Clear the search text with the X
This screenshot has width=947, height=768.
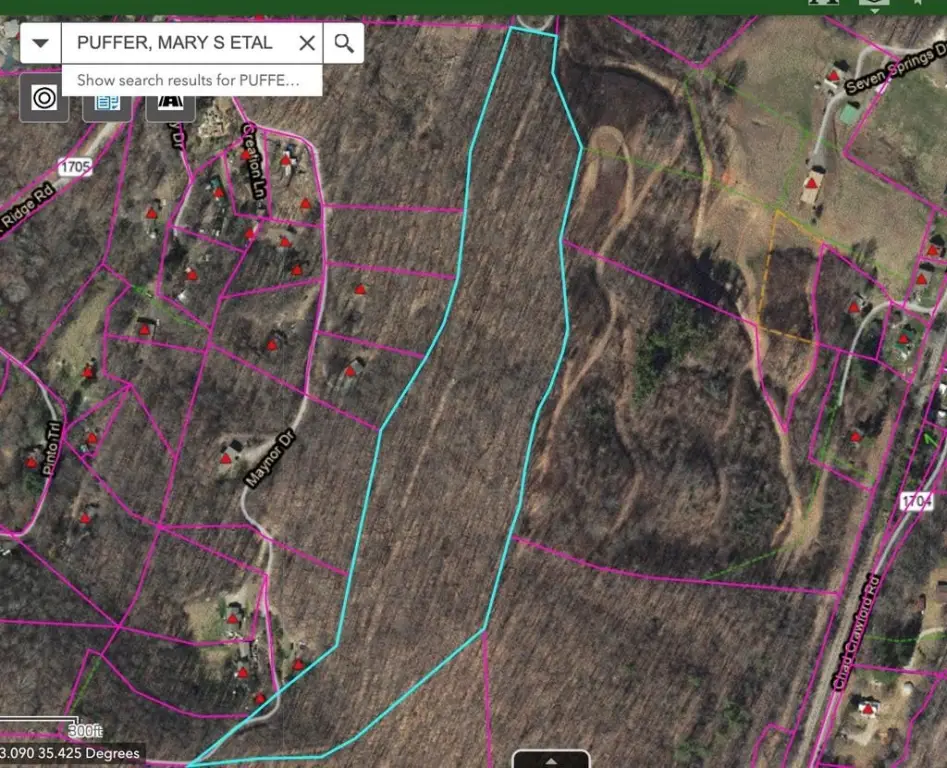tap(307, 43)
